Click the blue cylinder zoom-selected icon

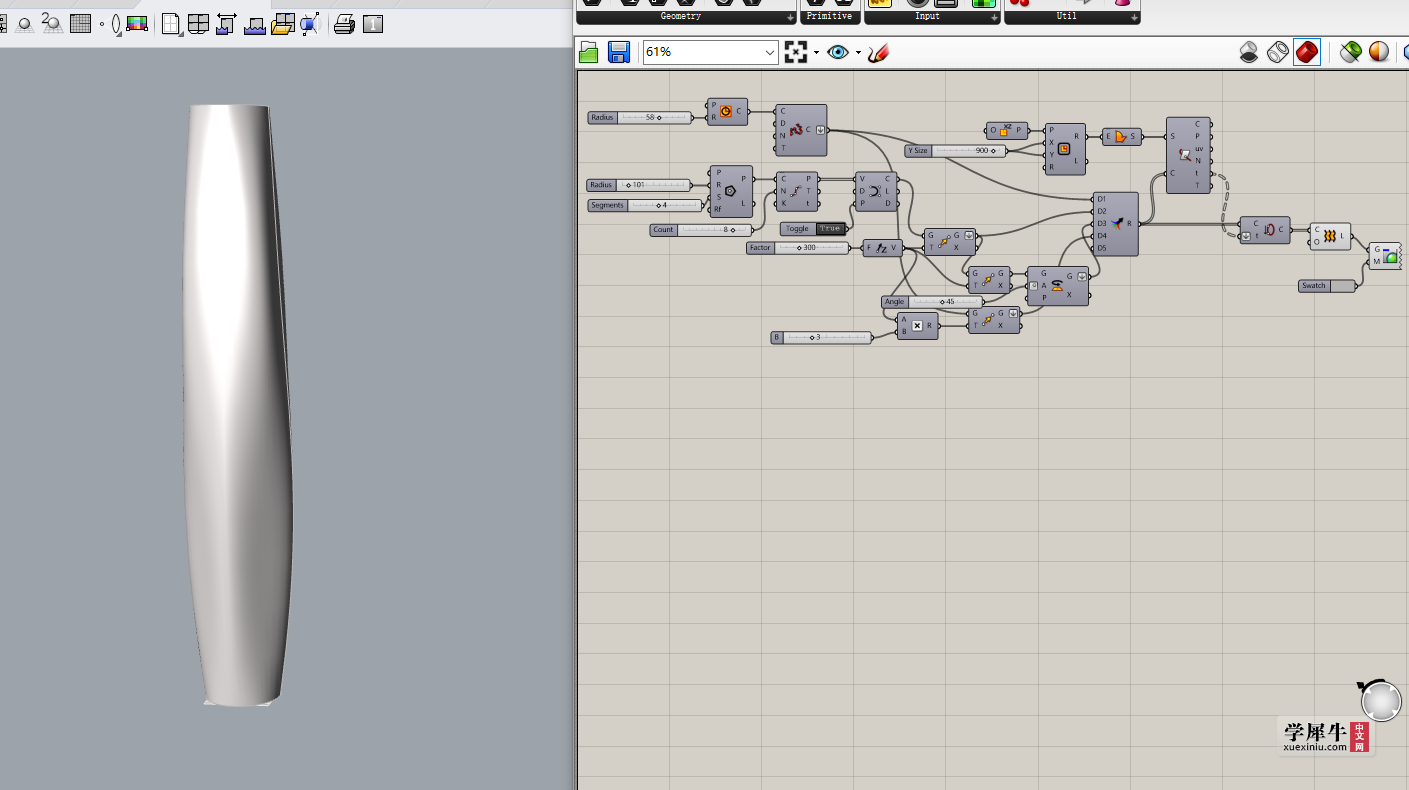[310, 24]
